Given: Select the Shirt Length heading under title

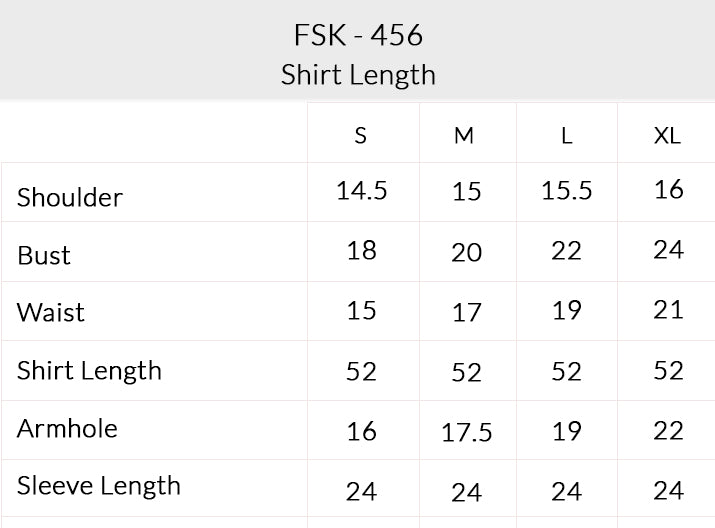Looking at the screenshot, I should point(358,75).
